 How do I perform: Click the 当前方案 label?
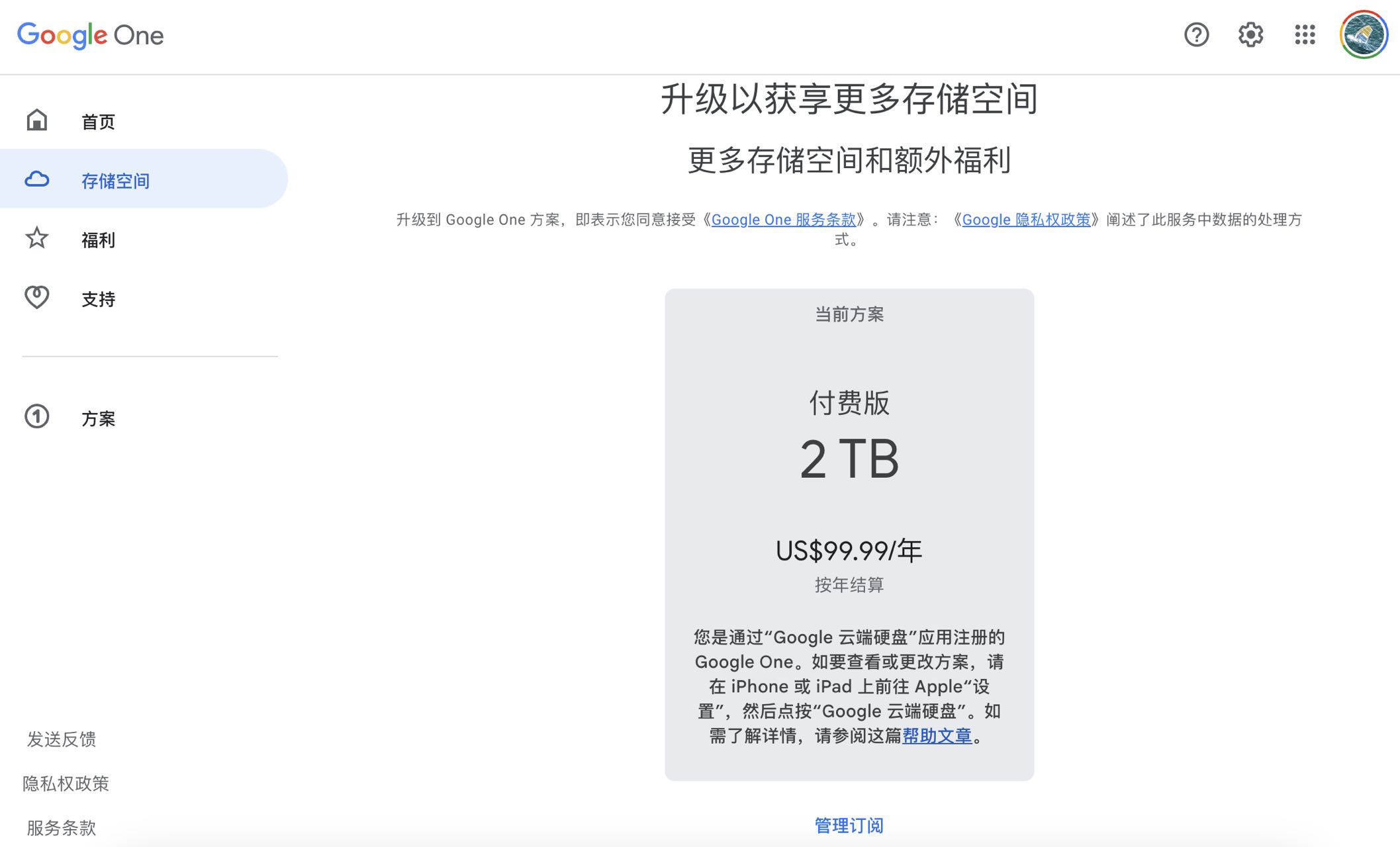coord(849,314)
